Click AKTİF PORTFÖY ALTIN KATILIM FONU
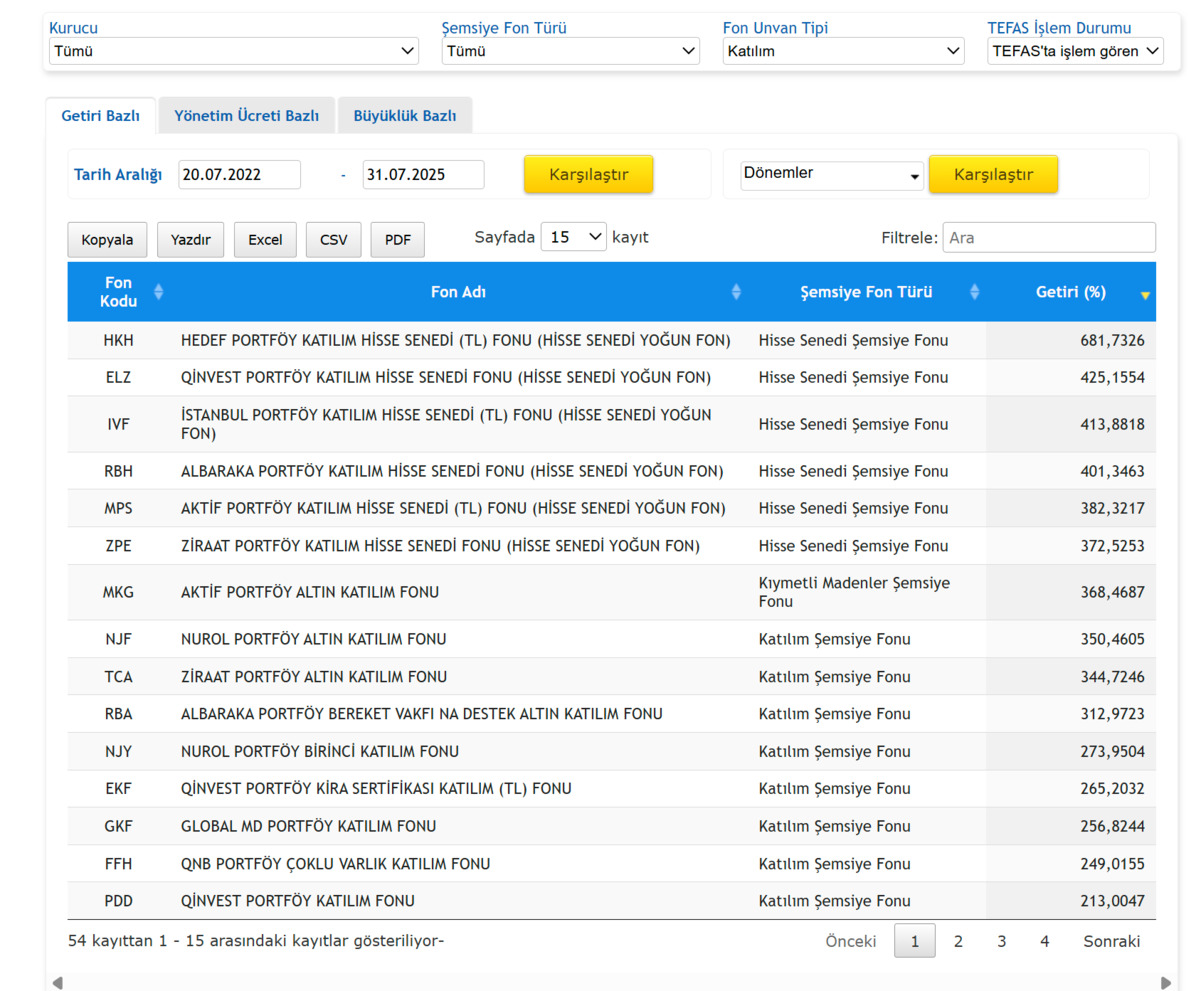The image size is (1200, 991). pos(310,593)
